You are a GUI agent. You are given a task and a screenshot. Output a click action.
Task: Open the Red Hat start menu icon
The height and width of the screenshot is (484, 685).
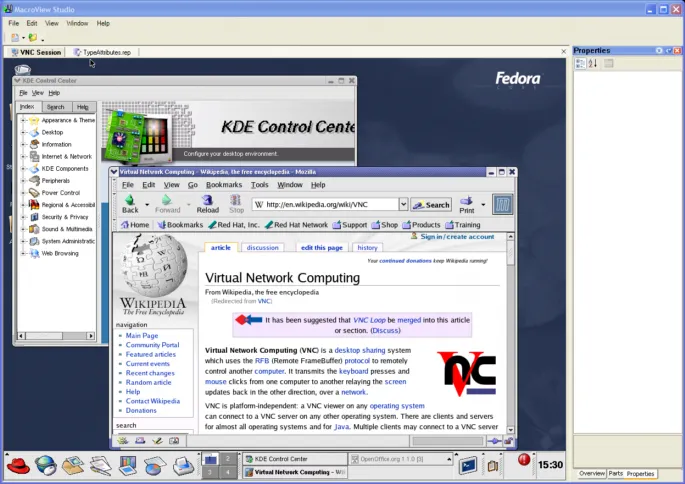(17, 465)
